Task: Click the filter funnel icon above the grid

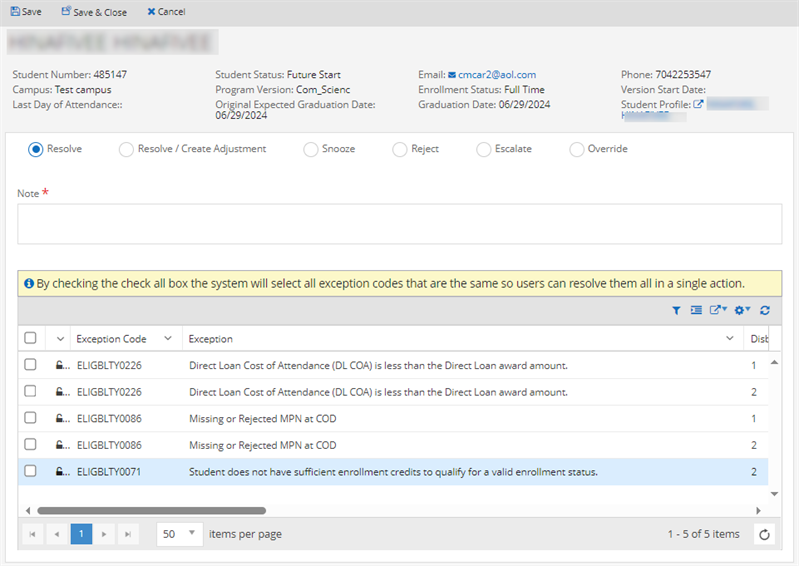Action: 677,310
